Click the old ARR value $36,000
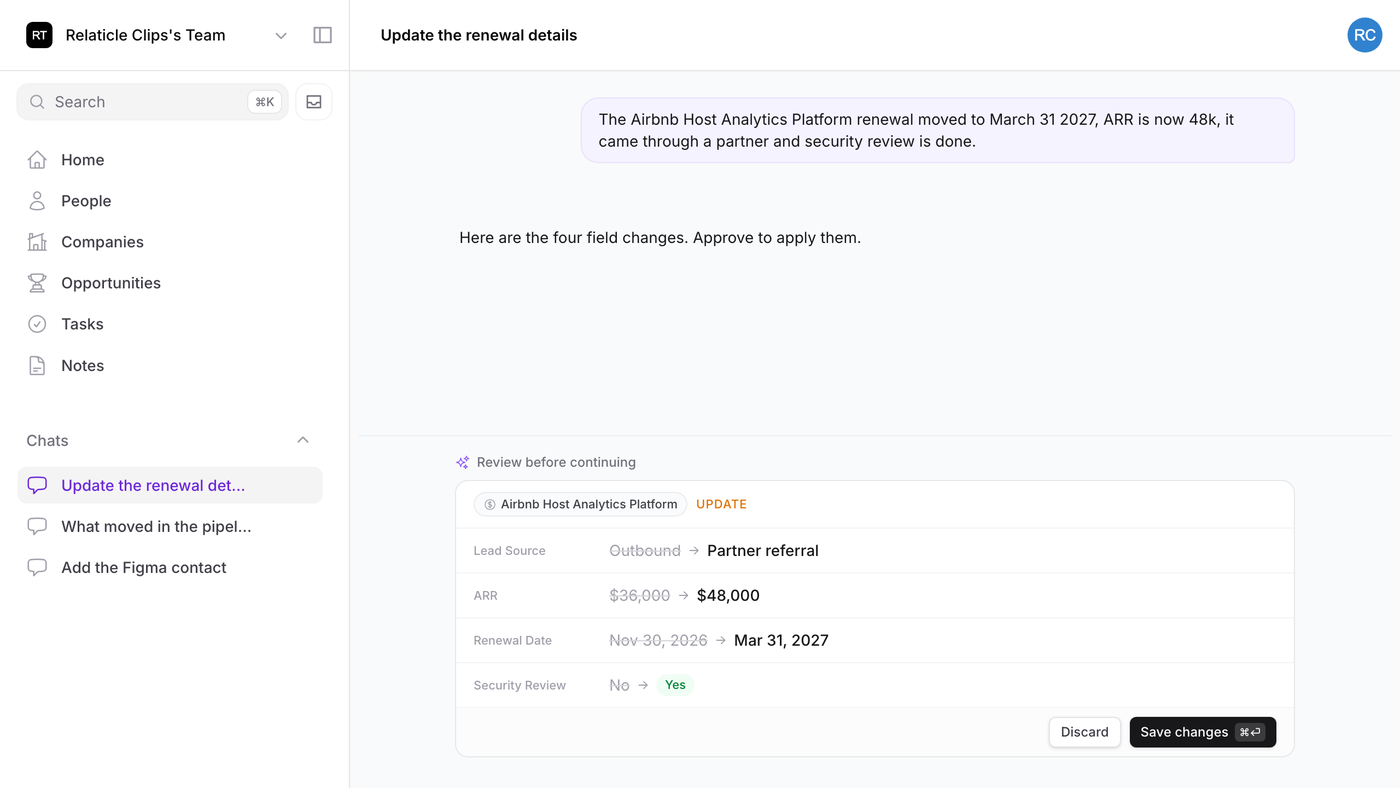The width and height of the screenshot is (1400, 788). (640, 595)
